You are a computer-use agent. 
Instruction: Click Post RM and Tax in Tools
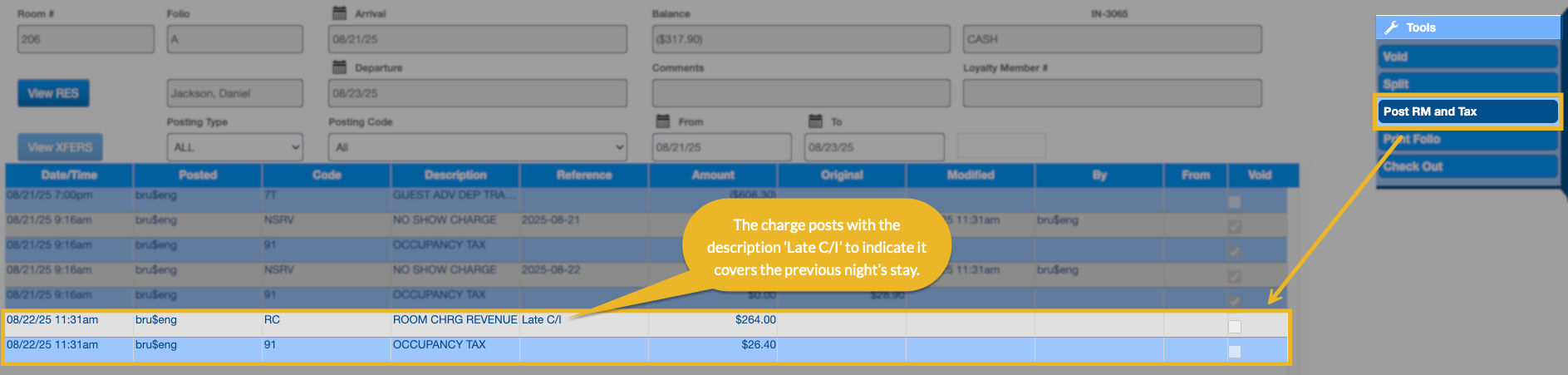(1467, 111)
